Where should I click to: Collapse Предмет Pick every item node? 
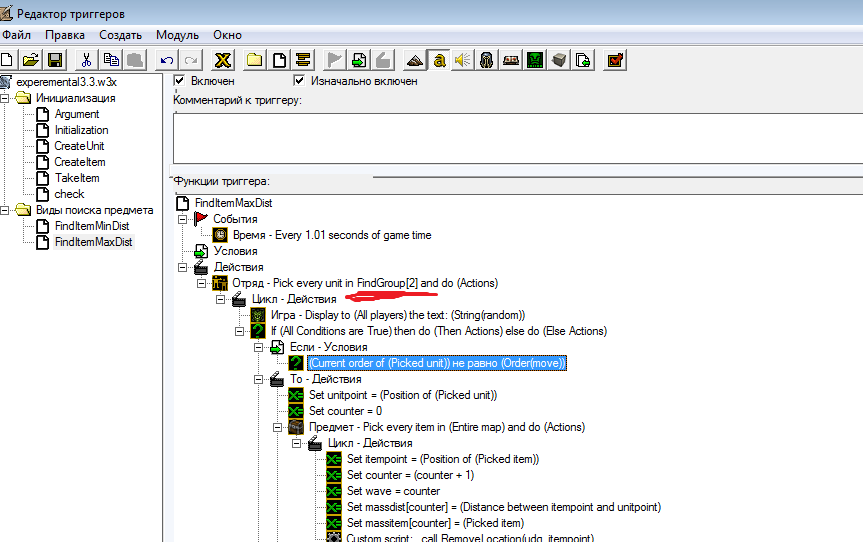click(277, 427)
